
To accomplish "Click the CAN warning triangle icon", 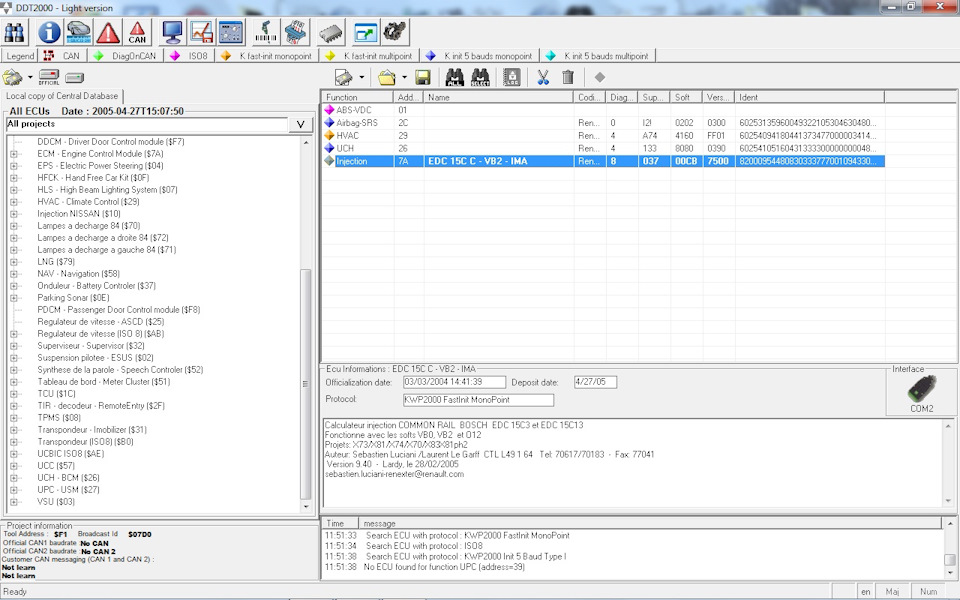I will pos(137,32).
